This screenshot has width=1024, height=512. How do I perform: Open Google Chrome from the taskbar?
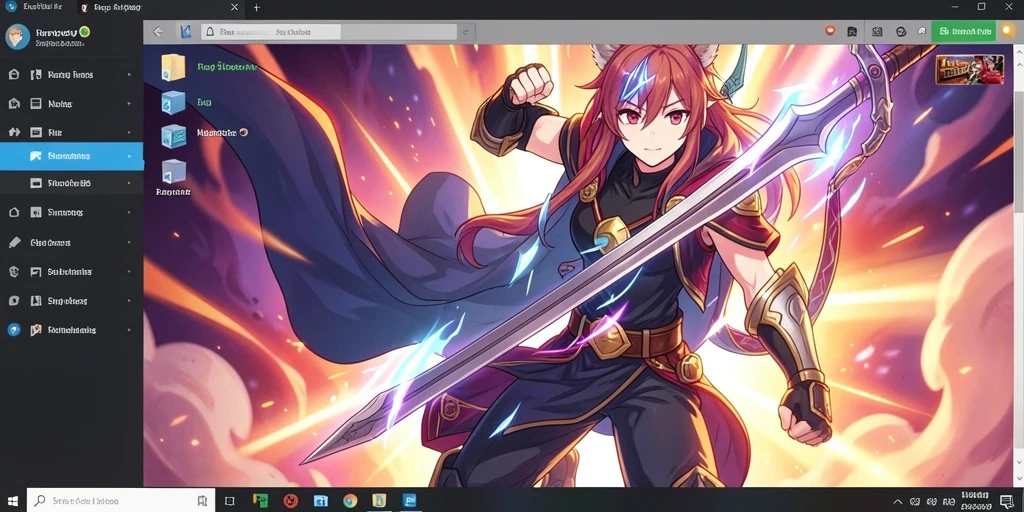point(350,501)
